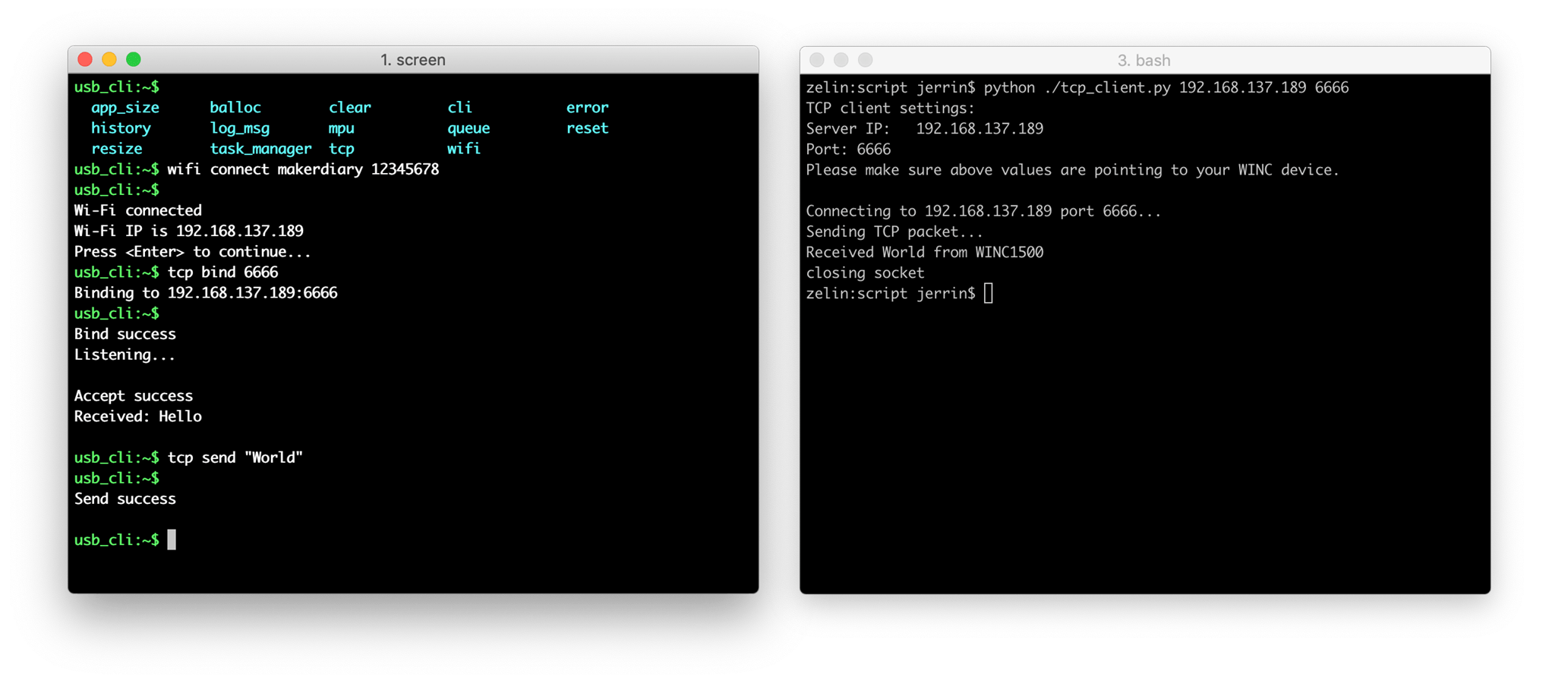Viewport: 1568px width, 683px height.
Task: Click the green zoom button on screen window
Action: [x=135, y=58]
